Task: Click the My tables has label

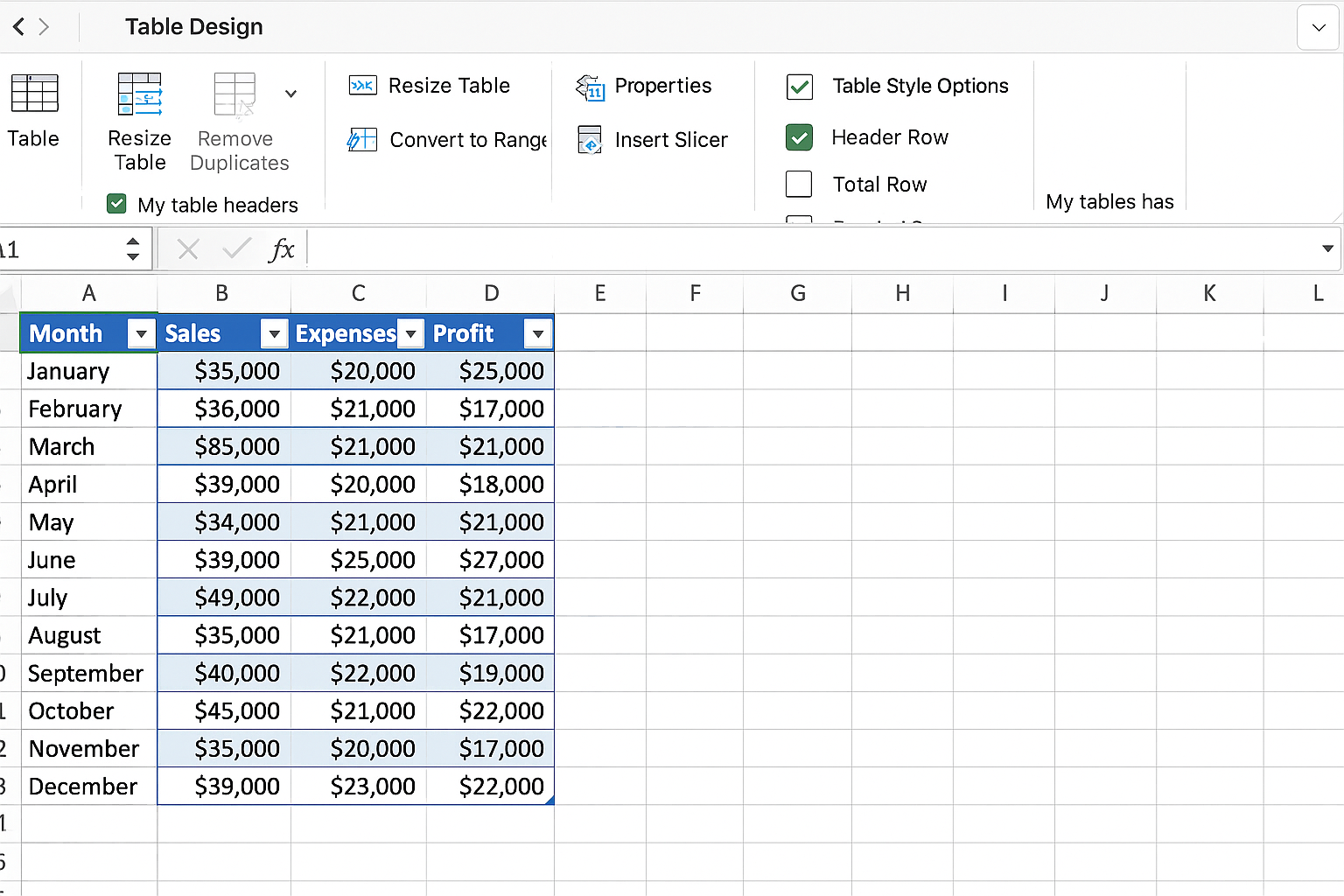Action: (1109, 202)
